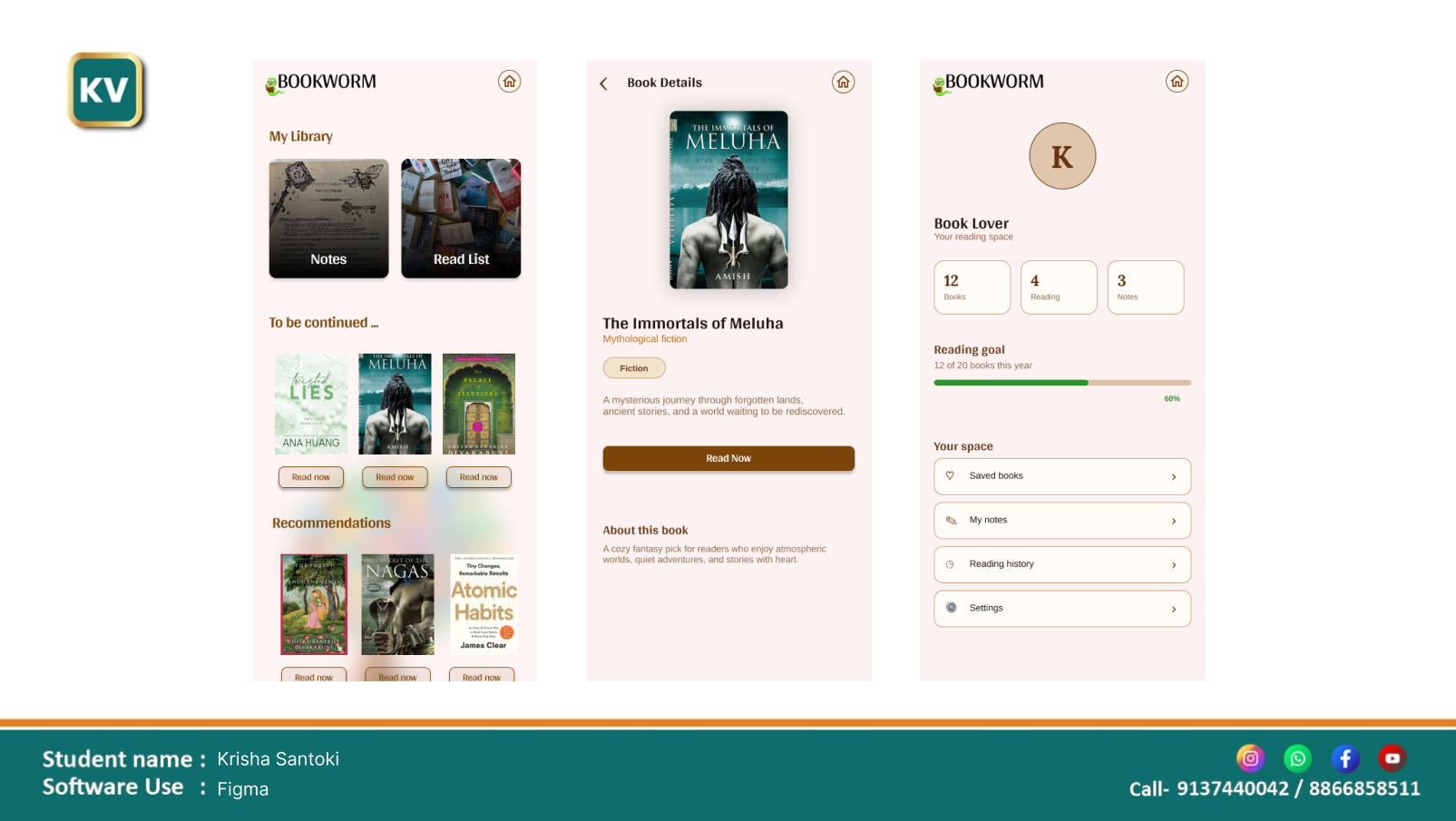
Task: Click The Immortals of Meluha title
Action: coord(693,323)
